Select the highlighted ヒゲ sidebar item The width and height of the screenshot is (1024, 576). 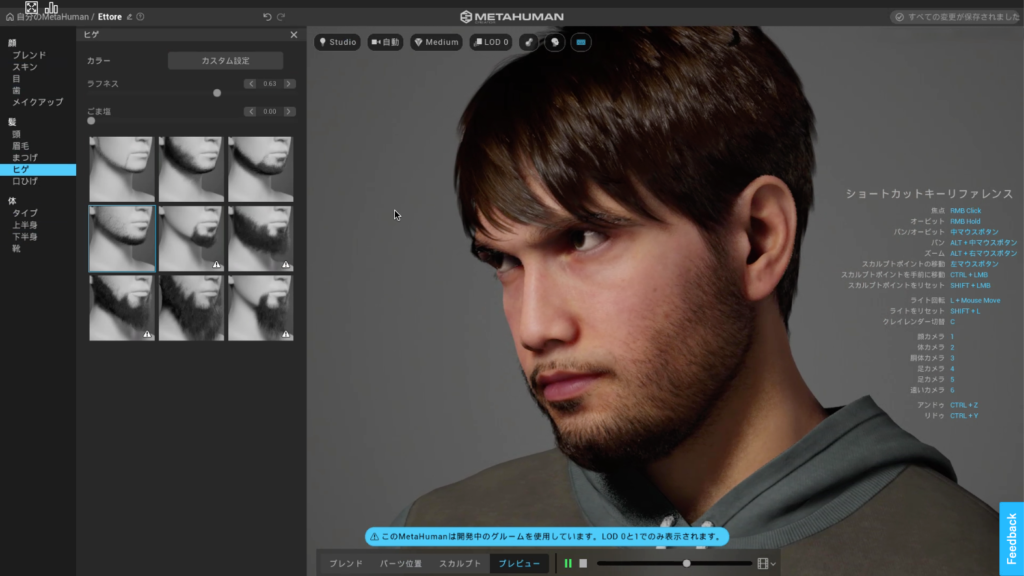tap(38, 170)
